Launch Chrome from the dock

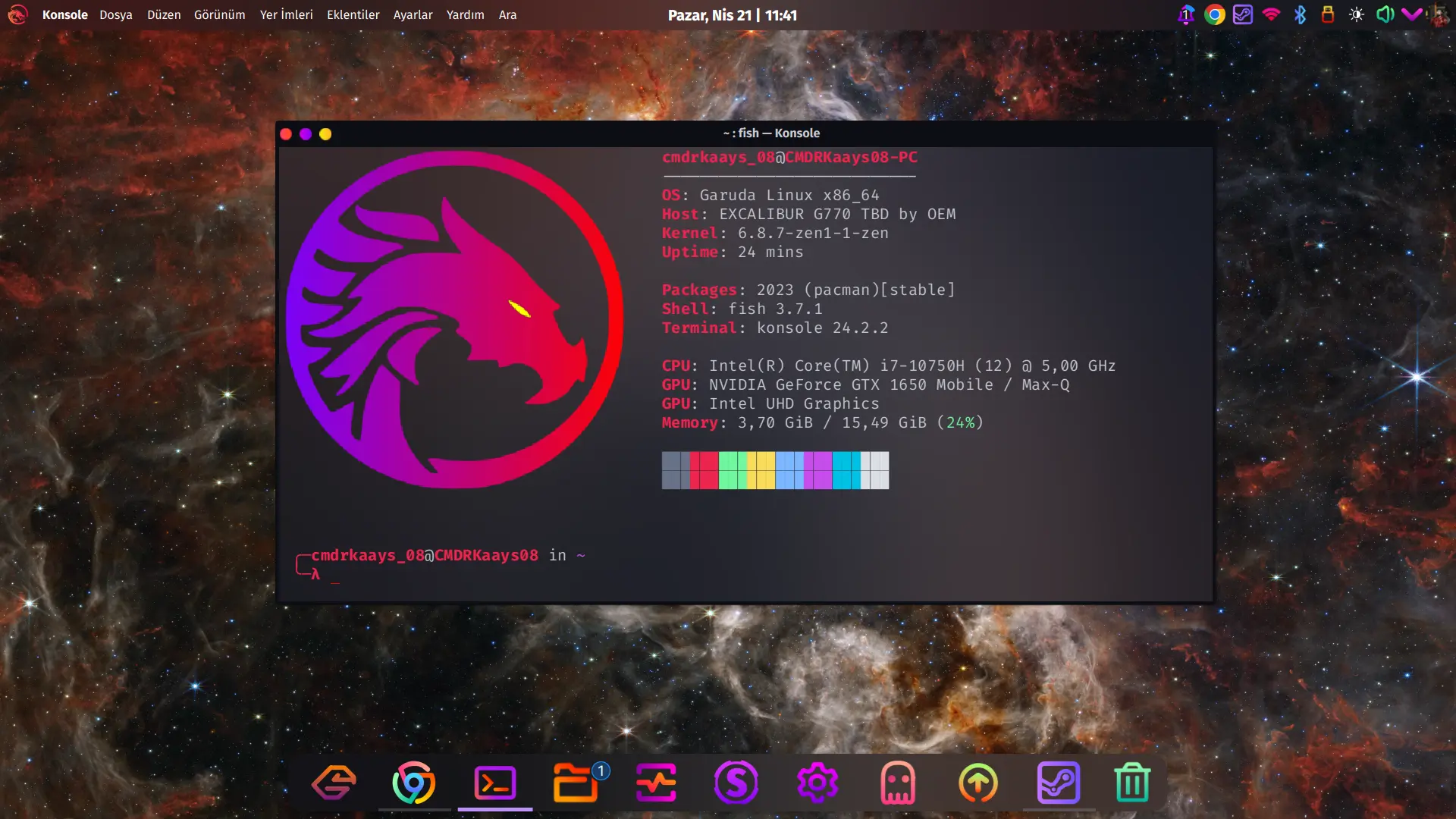click(x=414, y=783)
